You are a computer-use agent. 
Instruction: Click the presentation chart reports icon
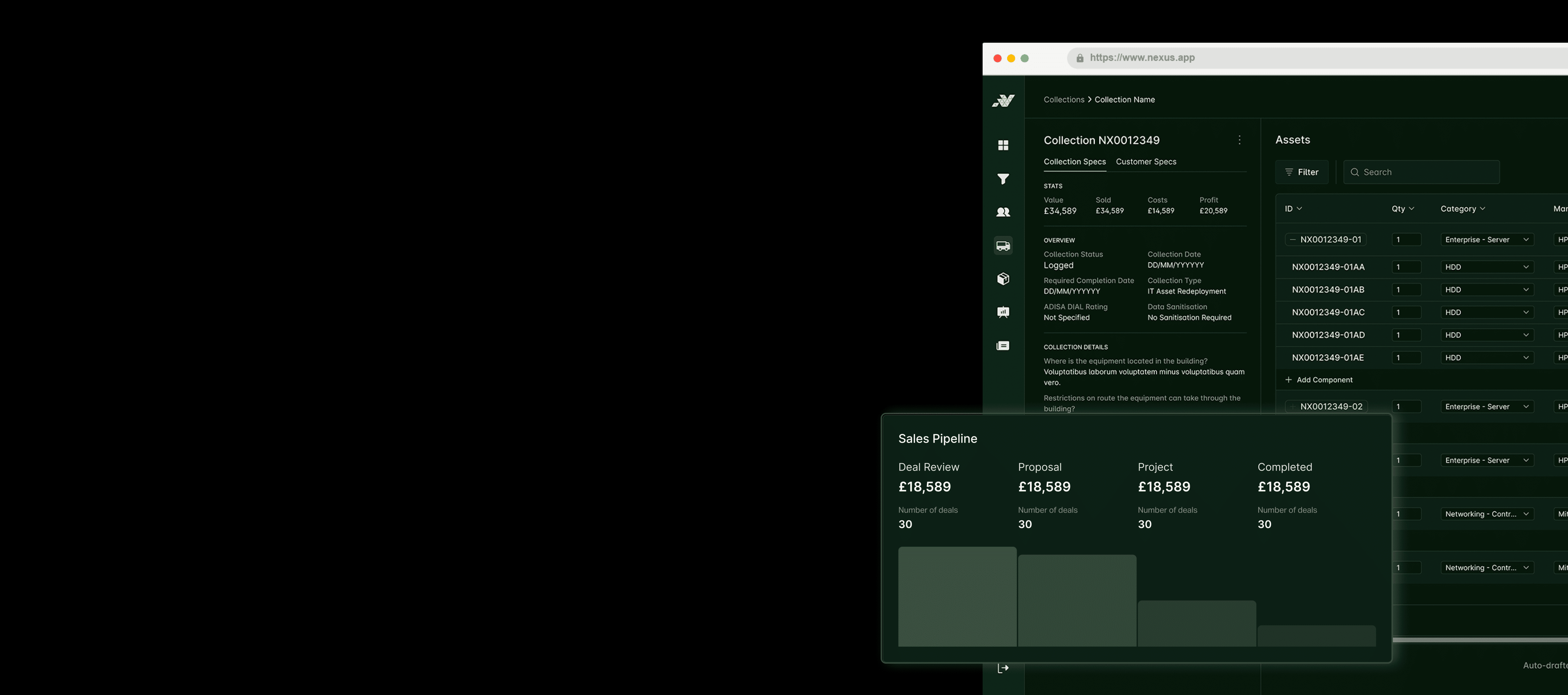pyautogui.click(x=1003, y=312)
